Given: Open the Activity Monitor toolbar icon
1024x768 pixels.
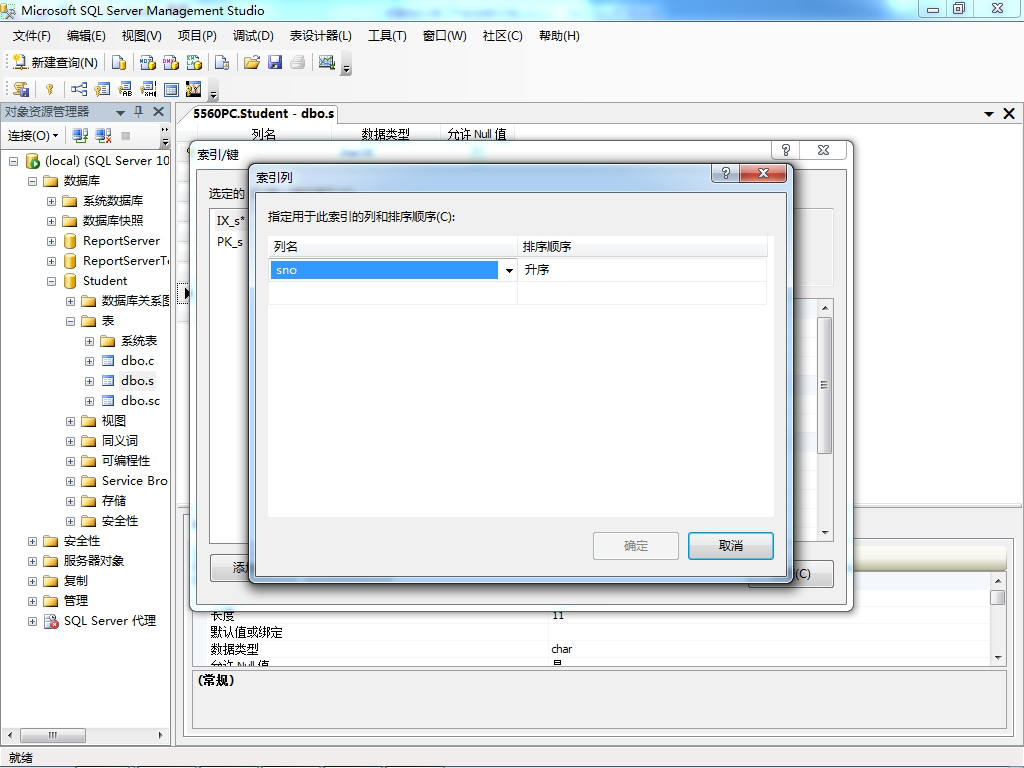Looking at the screenshot, I should click(x=327, y=62).
